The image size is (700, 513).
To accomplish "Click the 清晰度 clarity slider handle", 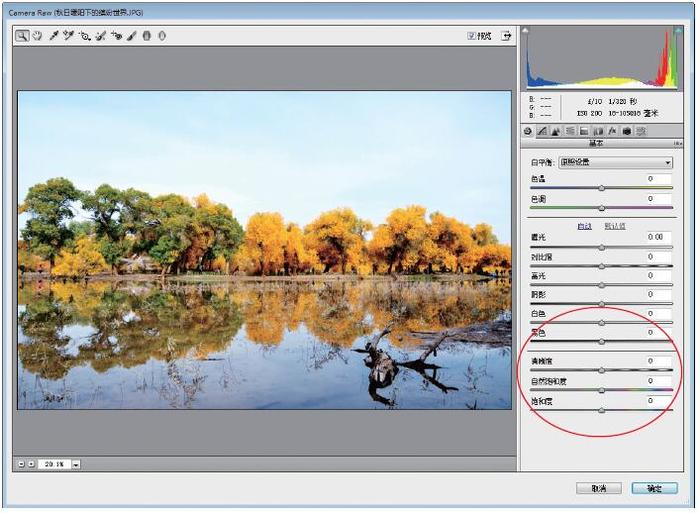I will 602,371.
